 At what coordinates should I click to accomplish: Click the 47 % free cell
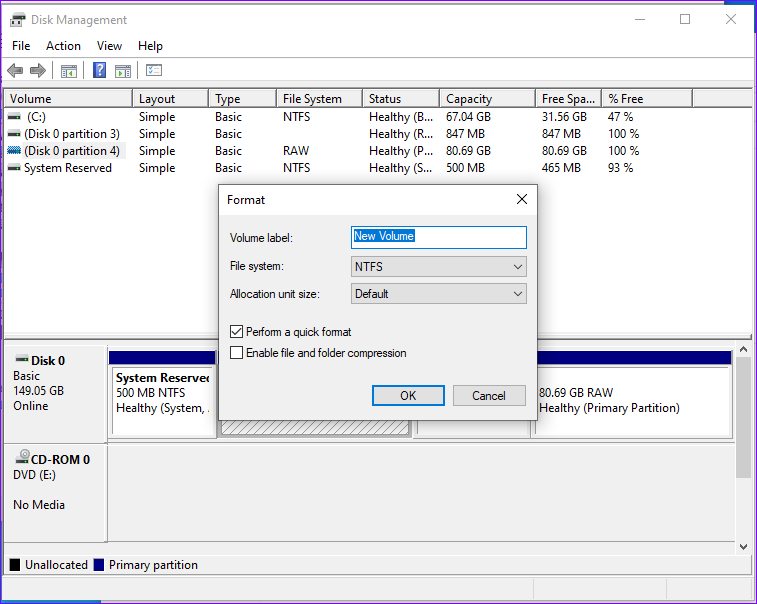click(620, 117)
